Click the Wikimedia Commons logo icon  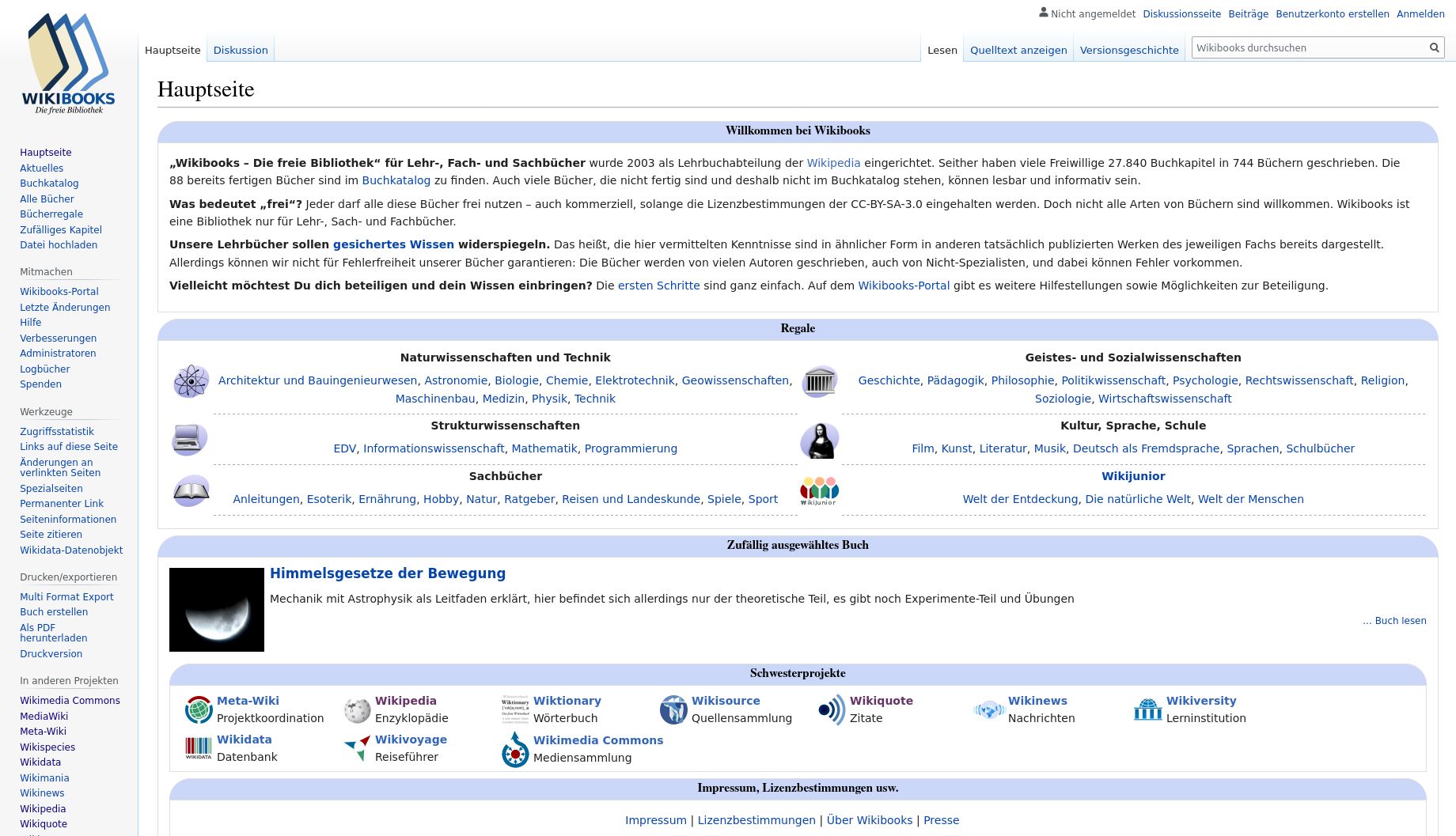[x=515, y=749]
